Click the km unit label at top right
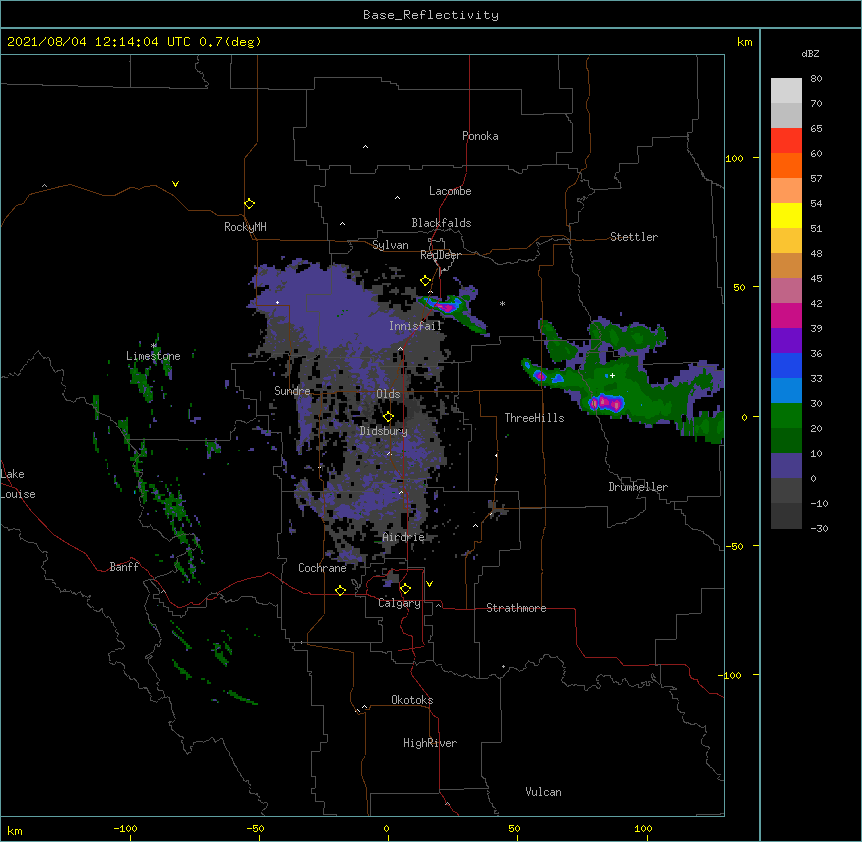Screen dimensions: 862x842 coord(745,42)
